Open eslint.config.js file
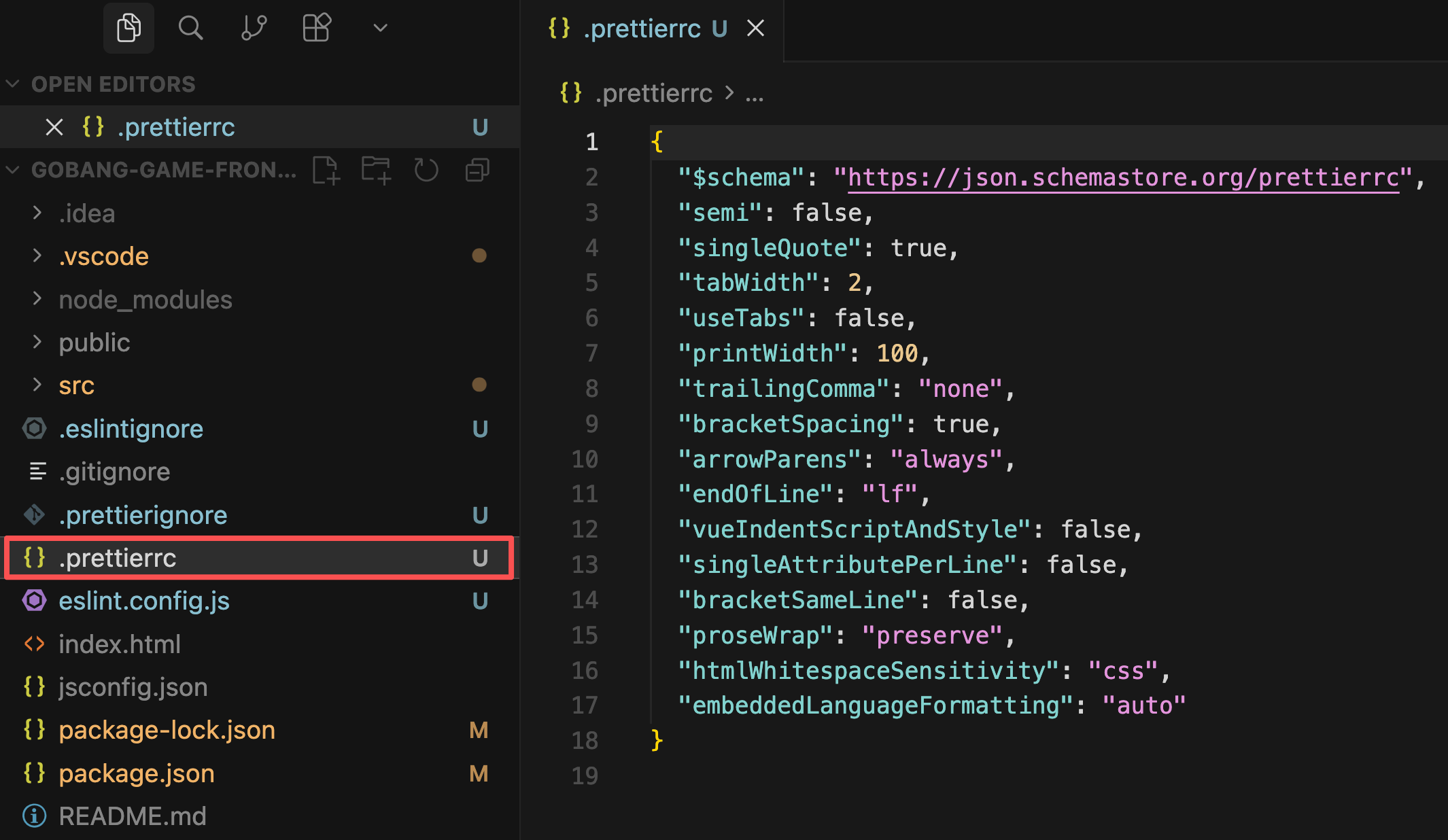 click(x=144, y=601)
